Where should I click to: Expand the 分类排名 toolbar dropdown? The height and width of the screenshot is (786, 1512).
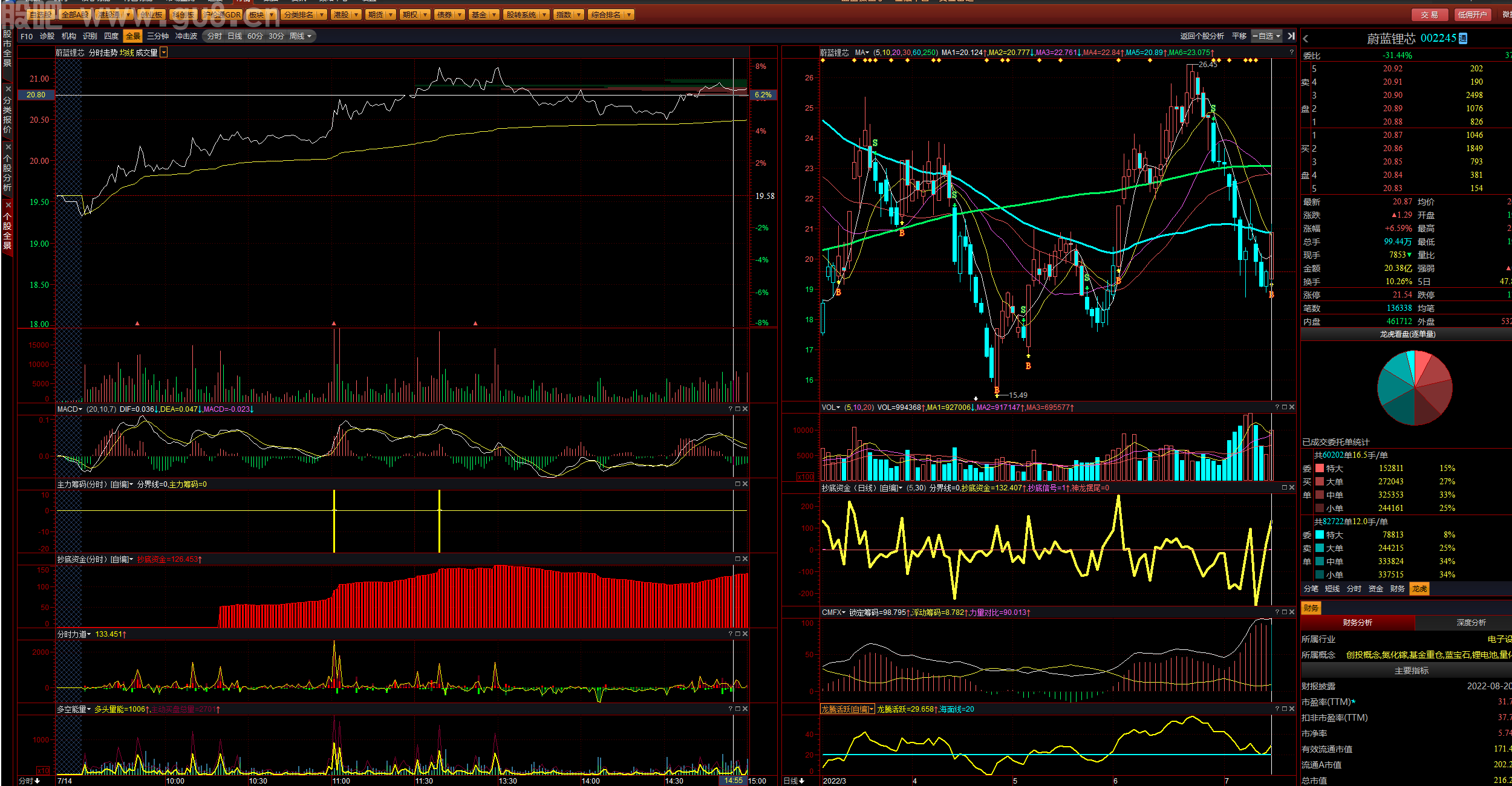322,15
